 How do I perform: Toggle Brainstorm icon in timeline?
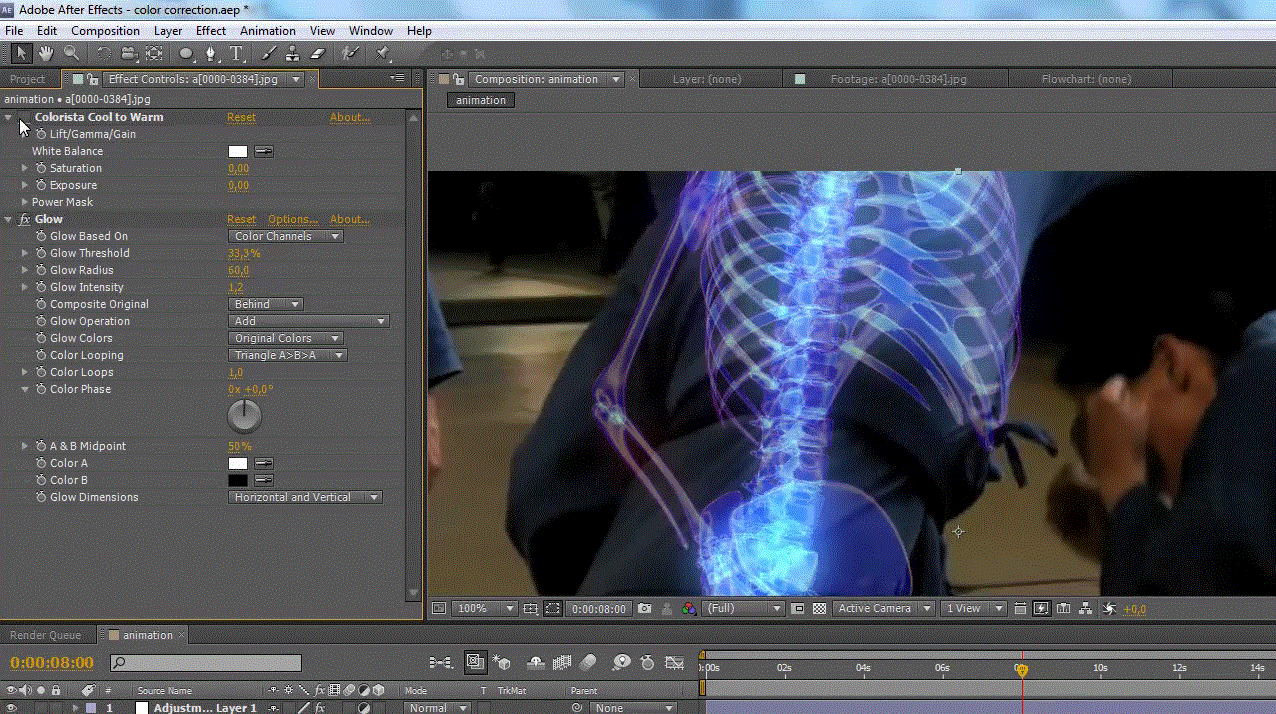[621, 662]
